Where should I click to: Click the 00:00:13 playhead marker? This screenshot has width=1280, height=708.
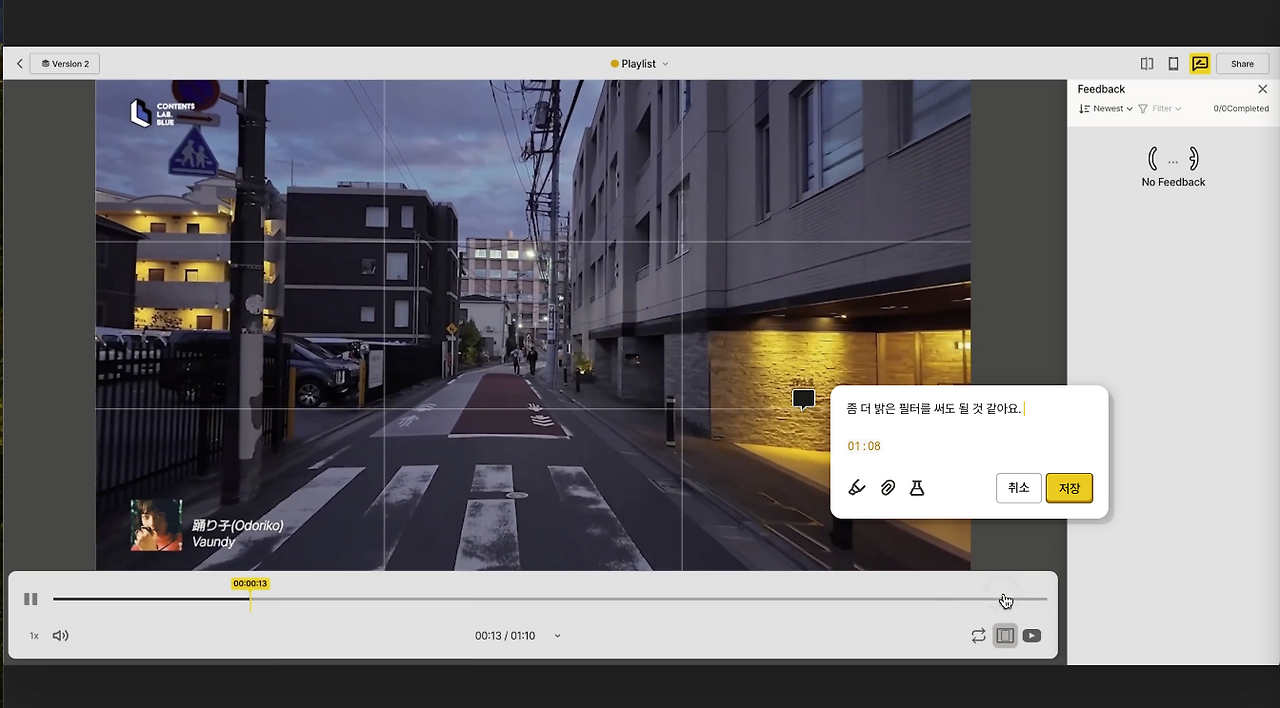click(250, 583)
